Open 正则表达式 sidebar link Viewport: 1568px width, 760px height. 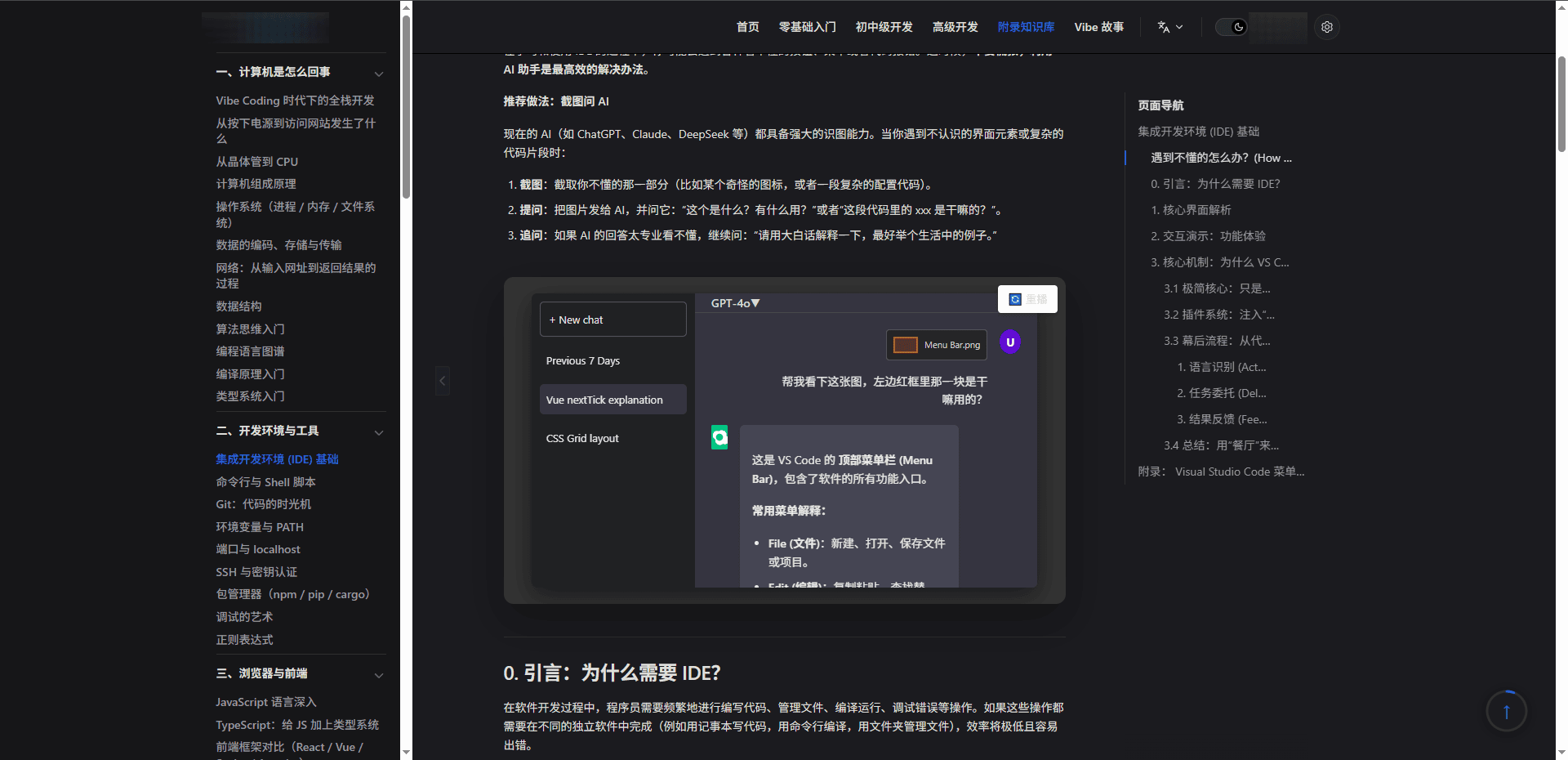tap(244, 640)
